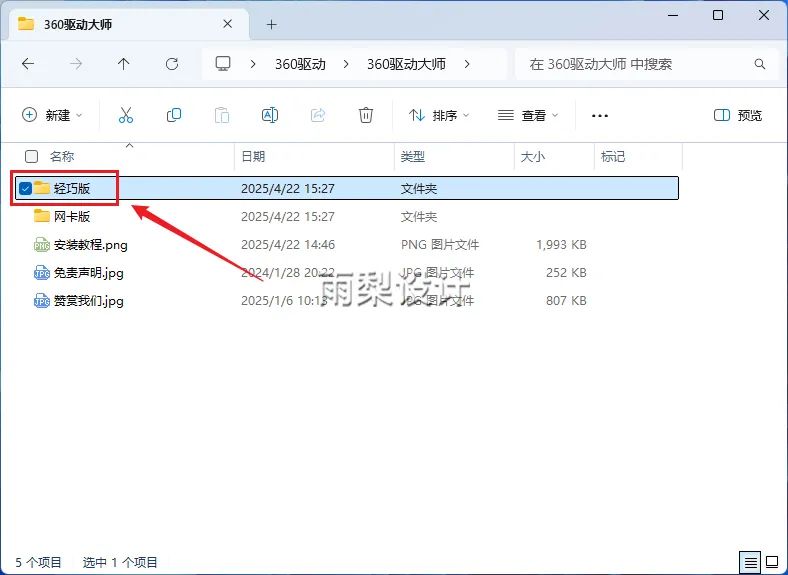Click the 360驱动 breadcrumb
Screen dimensions: 788x575
point(301,64)
